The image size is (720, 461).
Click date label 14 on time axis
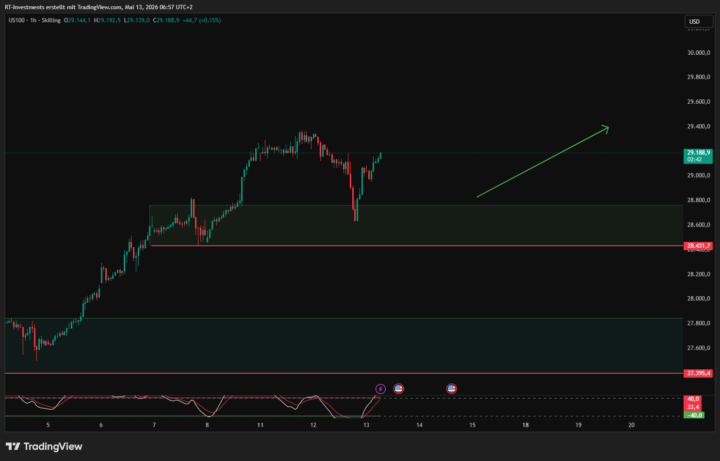pos(419,425)
